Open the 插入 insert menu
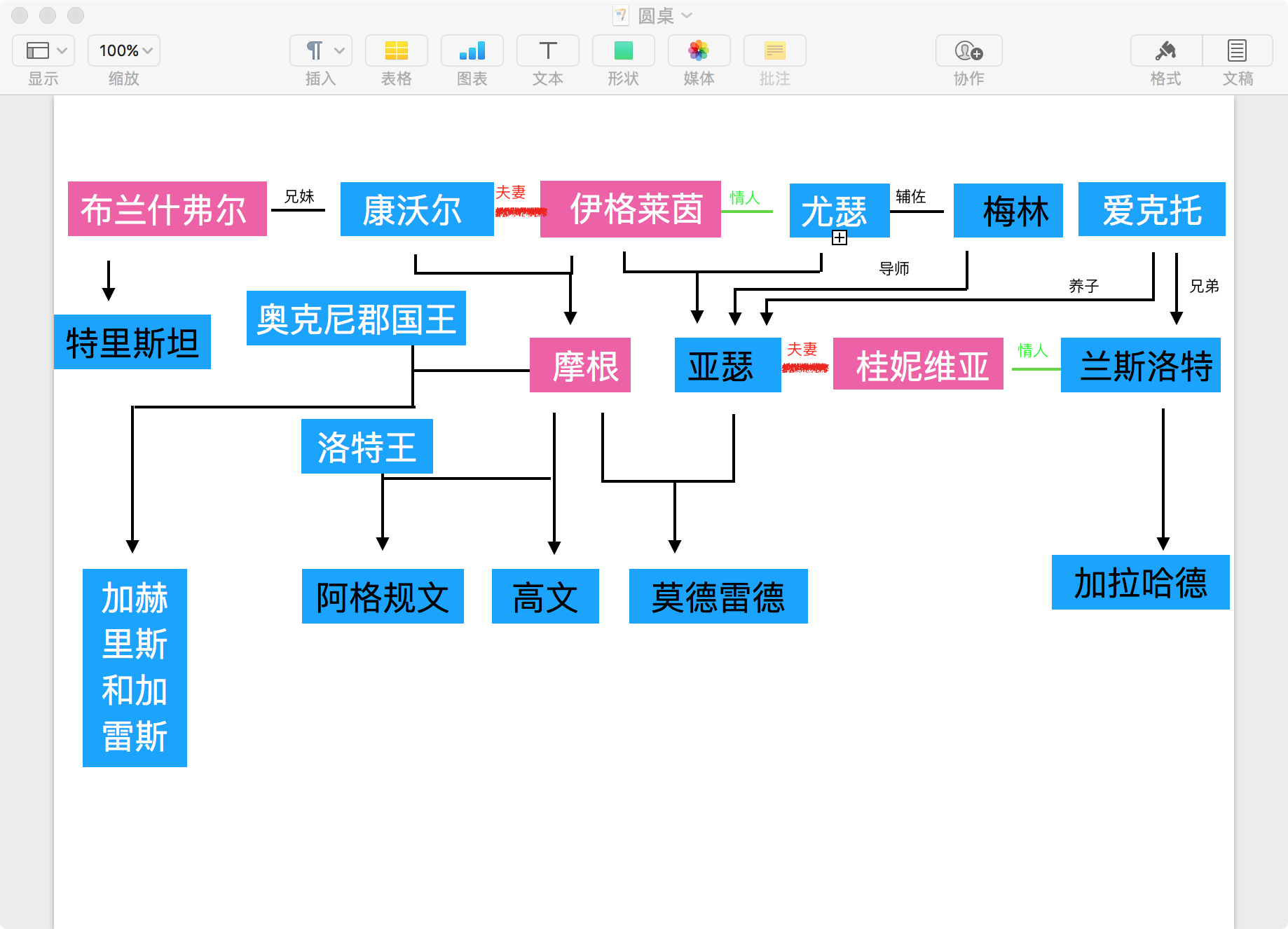Viewport: 1288px width, 929px height. click(x=320, y=50)
